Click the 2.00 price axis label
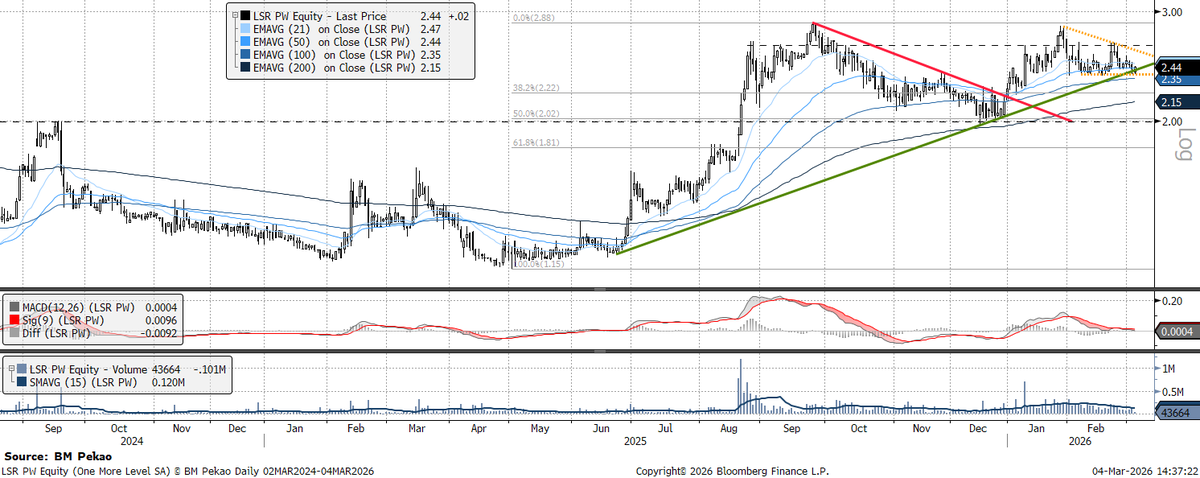Screen dimensions: 1200x478 click(x=1172, y=122)
